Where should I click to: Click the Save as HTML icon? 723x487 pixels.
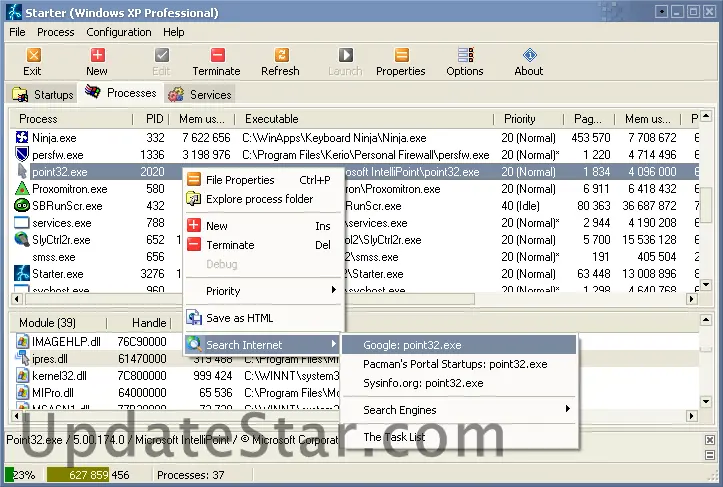click(x=194, y=318)
